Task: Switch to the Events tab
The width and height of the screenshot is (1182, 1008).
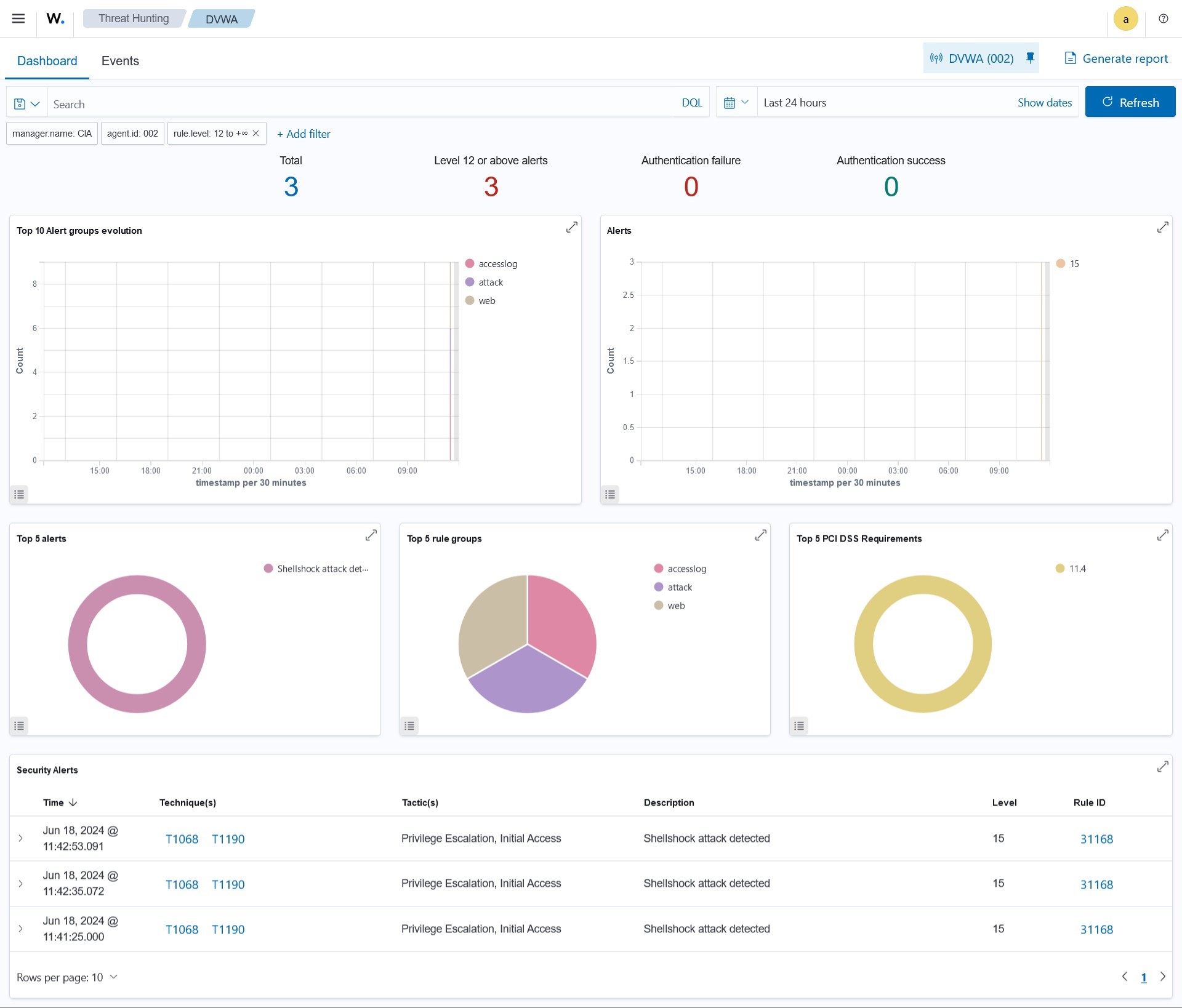Action: coord(120,61)
